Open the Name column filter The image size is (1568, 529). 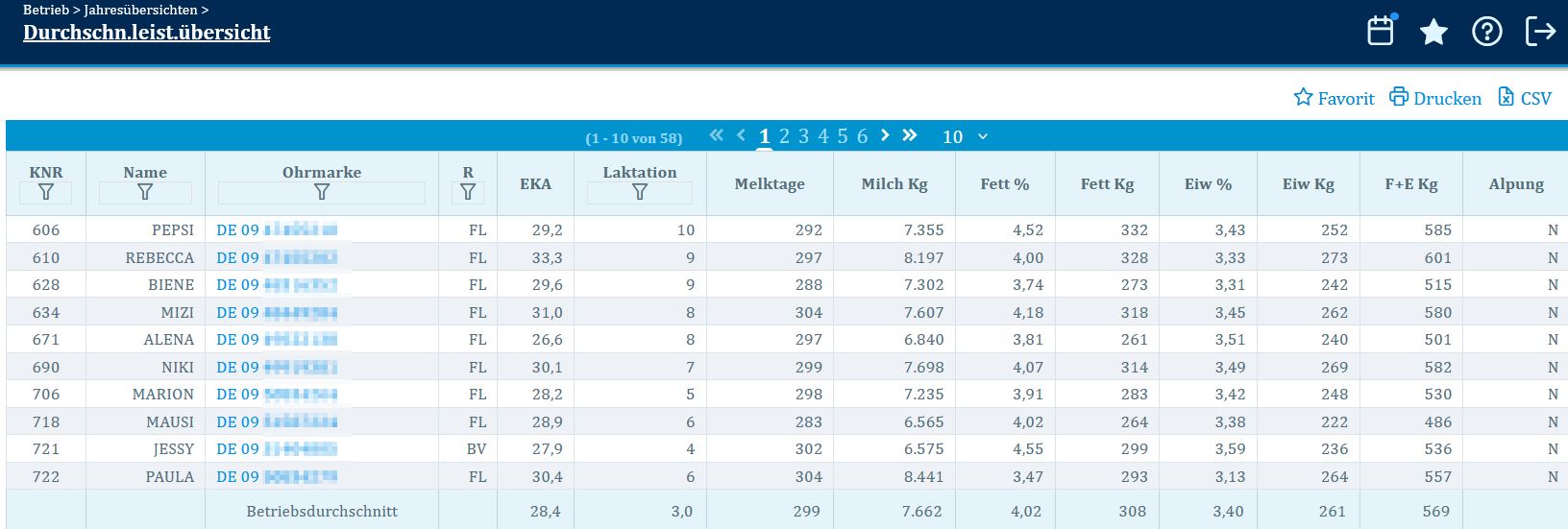(145, 193)
